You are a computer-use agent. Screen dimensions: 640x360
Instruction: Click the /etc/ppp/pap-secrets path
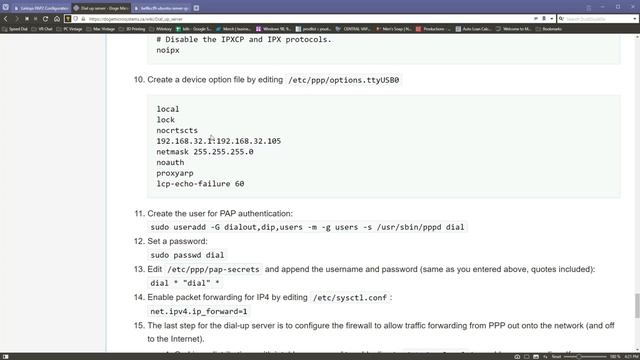(x=213, y=269)
